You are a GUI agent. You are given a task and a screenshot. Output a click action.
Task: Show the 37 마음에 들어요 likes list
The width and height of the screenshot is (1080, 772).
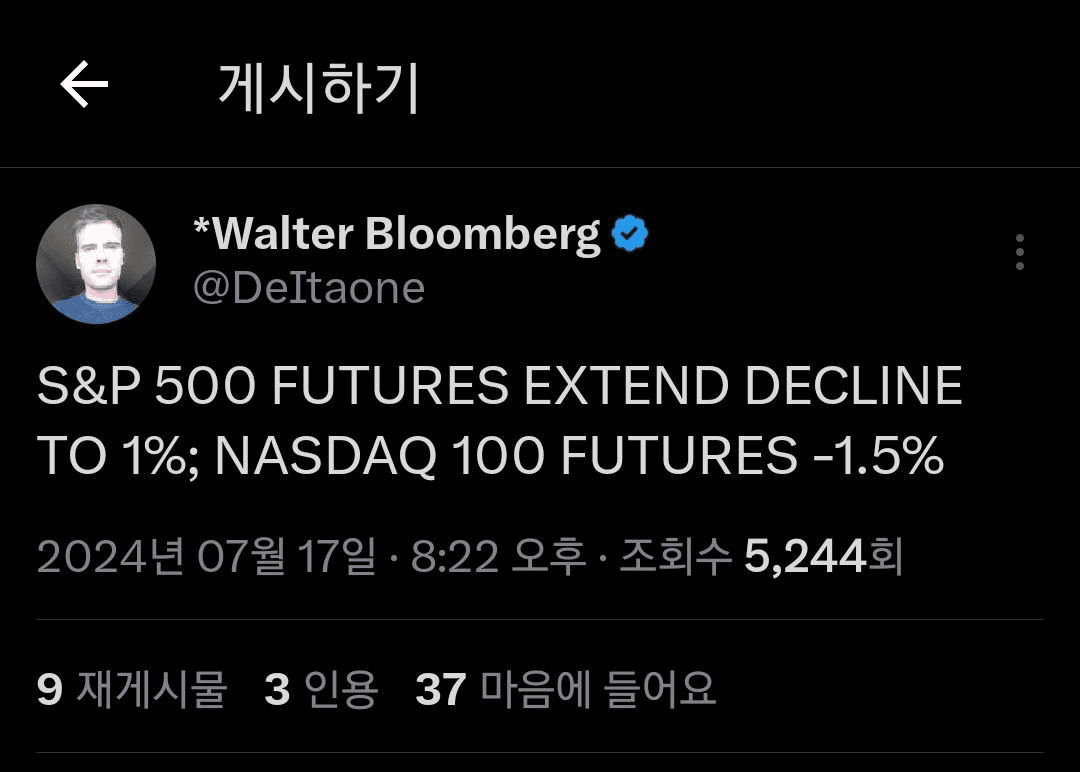[x=565, y=689]
